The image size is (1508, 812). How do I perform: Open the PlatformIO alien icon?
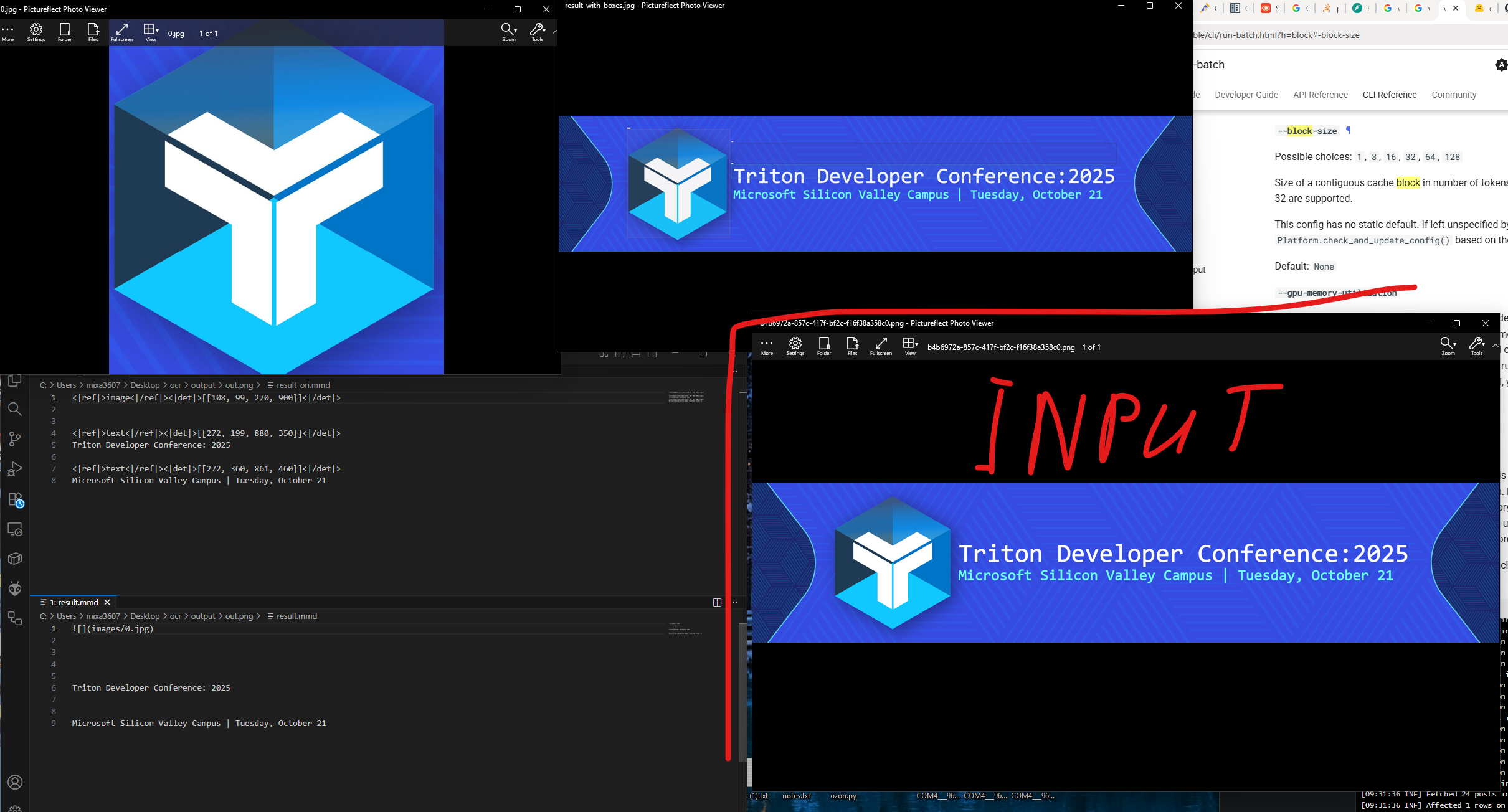click(x=15, y=588)
